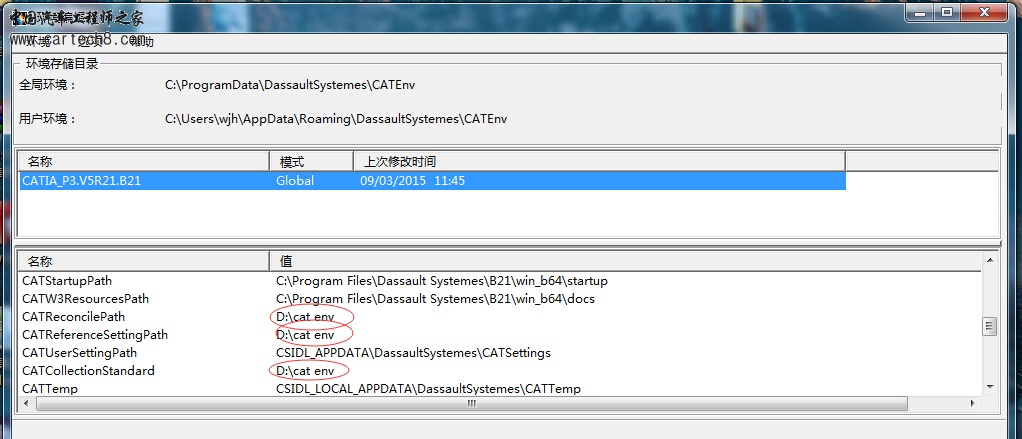The width and height of the screenshot is (1022, 439).
Task: Select the CATW3ResourcesPath variable
Action: (85, 299)
